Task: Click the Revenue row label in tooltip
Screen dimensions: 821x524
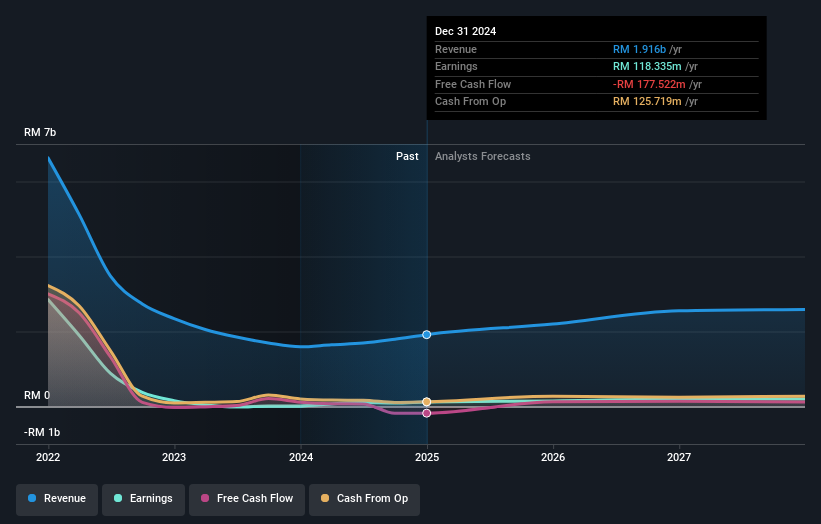Action: click(x=456, y=49)
